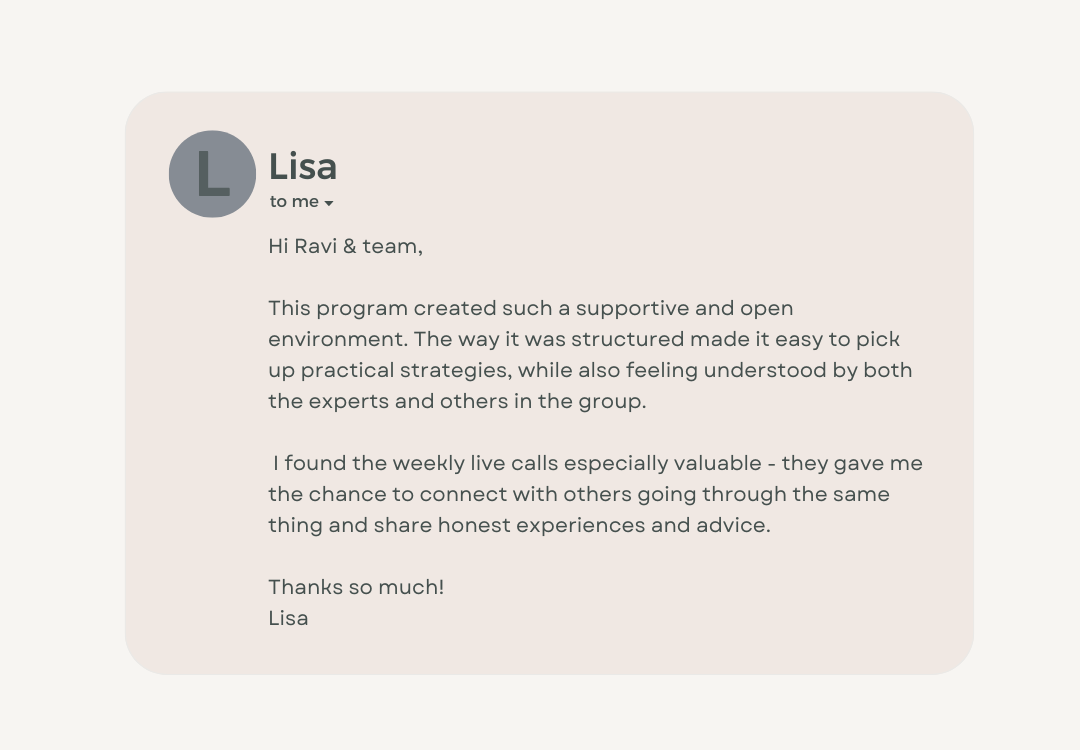Click the sender name Lisa in the header
1080x750 pixels.
point(303,166)
